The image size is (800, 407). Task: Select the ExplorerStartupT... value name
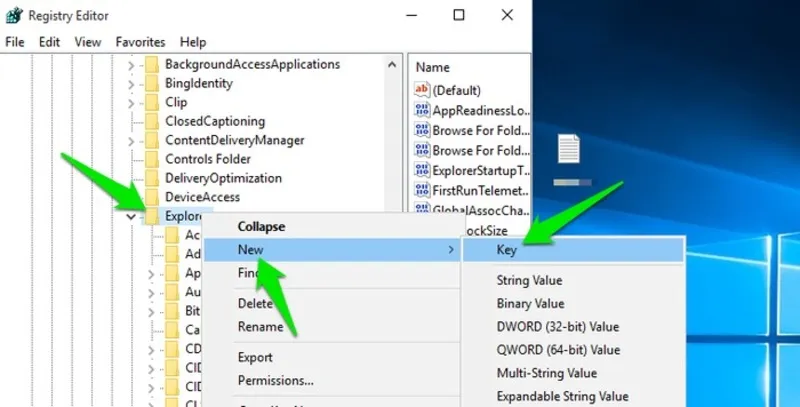pos(481,170)
